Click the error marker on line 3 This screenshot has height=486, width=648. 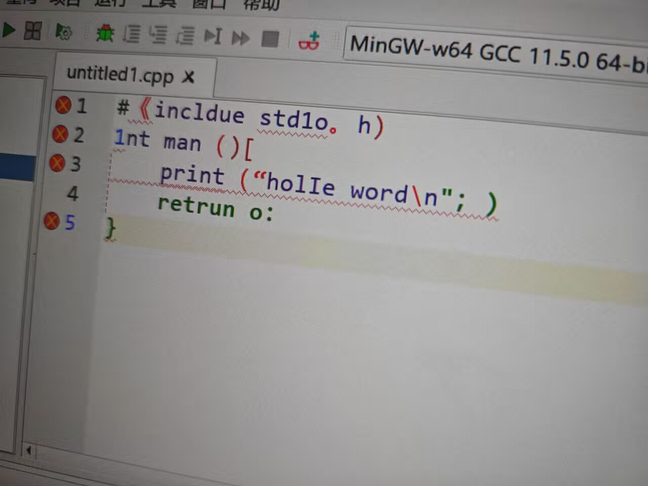[x=55, y=162]
